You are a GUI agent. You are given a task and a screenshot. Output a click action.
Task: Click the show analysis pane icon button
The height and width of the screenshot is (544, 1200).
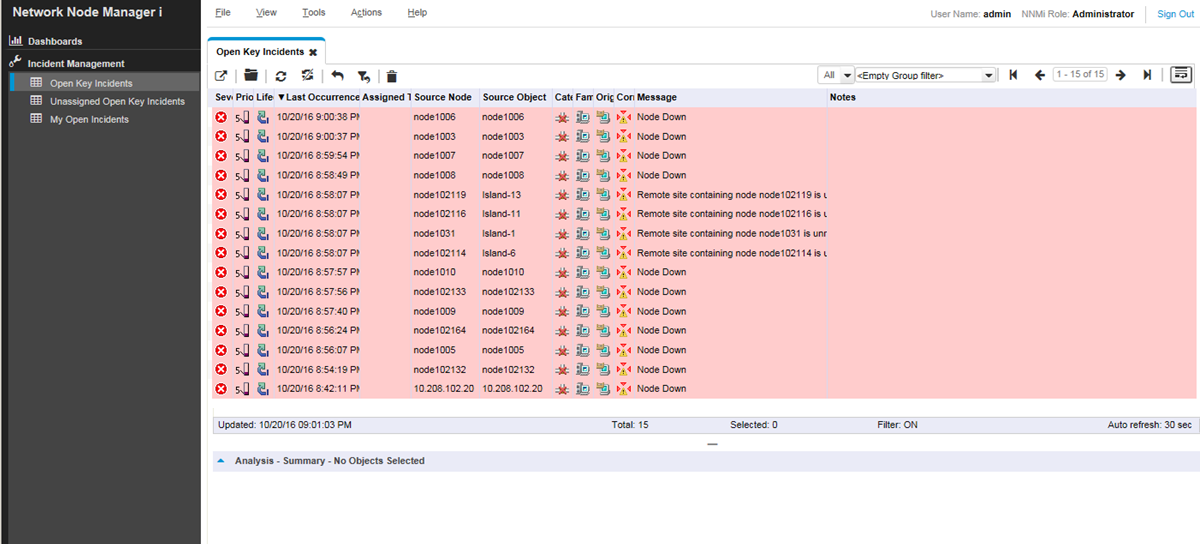pyautogui.click(x=1181, y=75)
